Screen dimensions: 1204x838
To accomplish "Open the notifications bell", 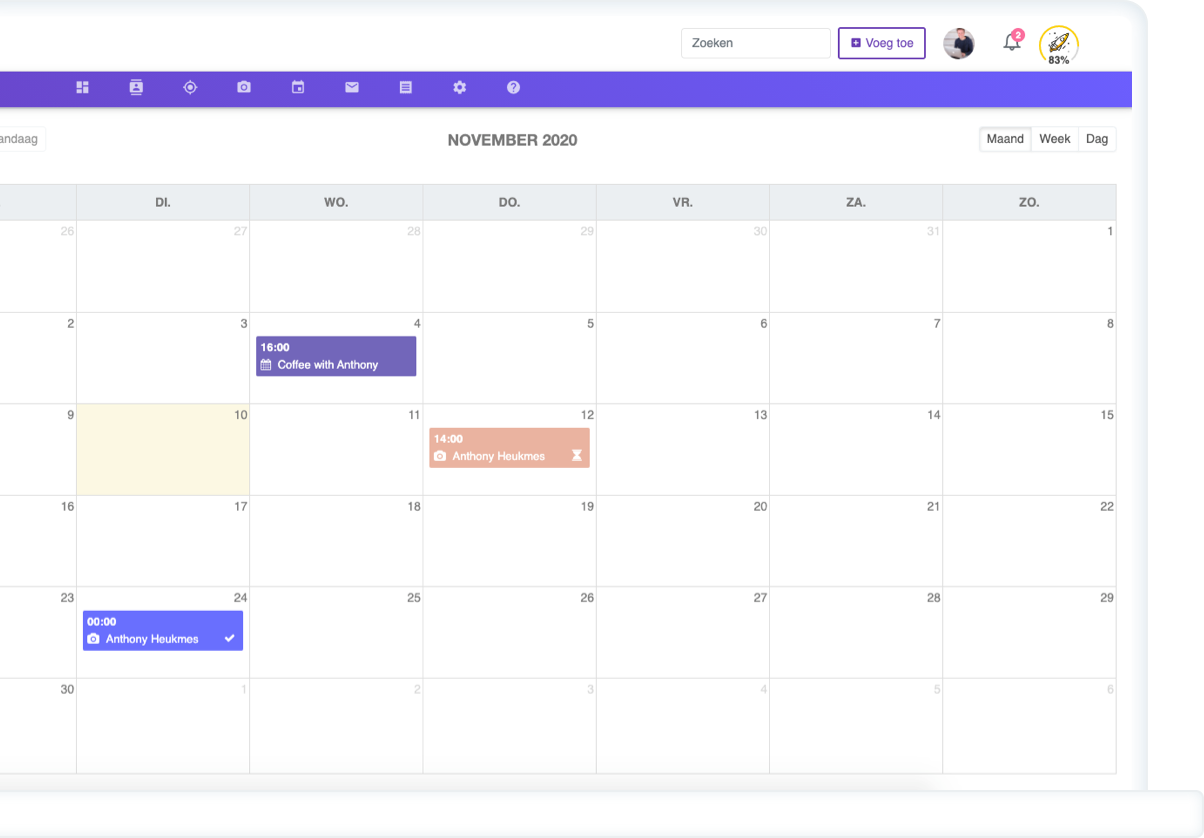I will 1012,43.
